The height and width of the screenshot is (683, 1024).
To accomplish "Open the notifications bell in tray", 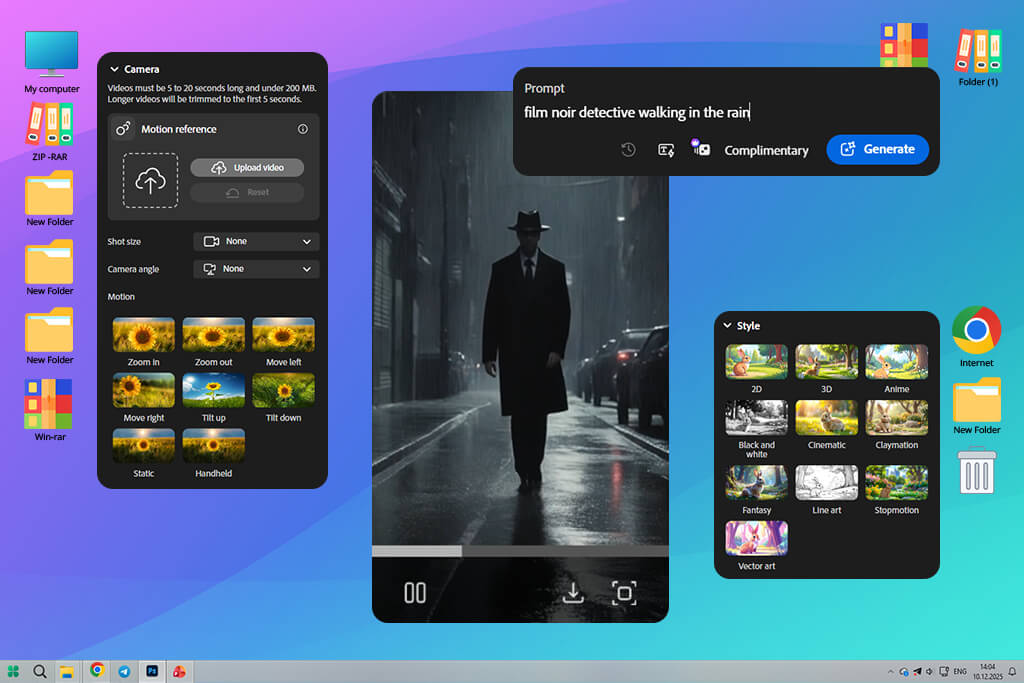I will click(1012, 671).
